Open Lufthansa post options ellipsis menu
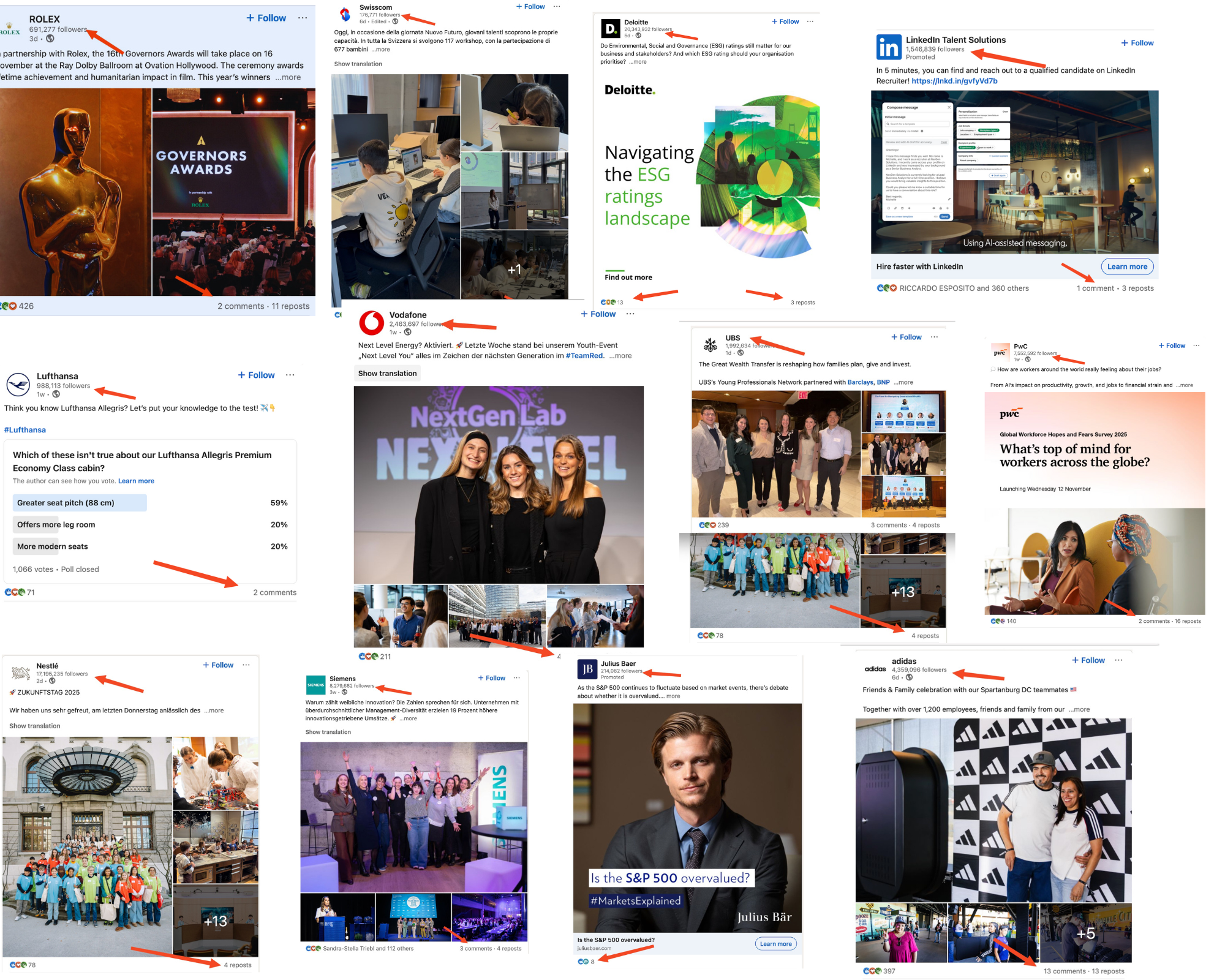 click(290, 375)
